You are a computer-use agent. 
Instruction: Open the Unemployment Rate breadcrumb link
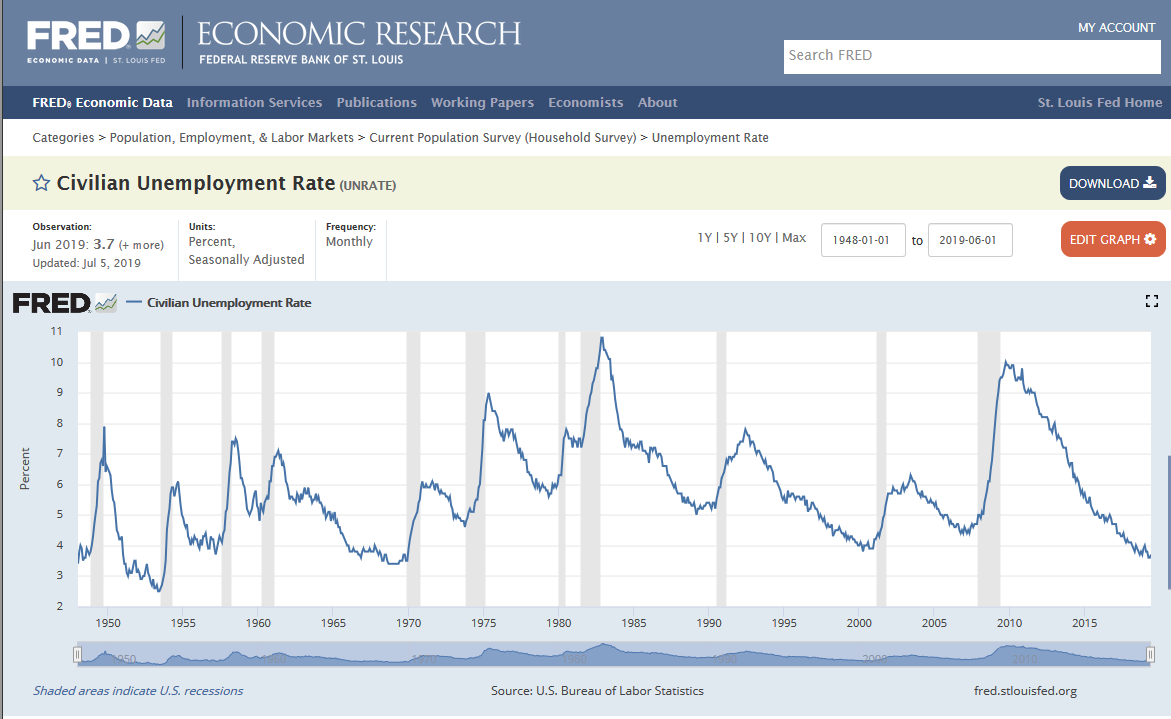710,137
